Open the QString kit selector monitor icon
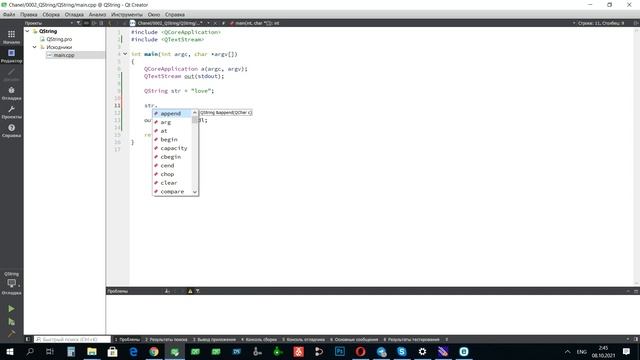Viewport: 640px width, 360px height. click(x=11, y=283)
